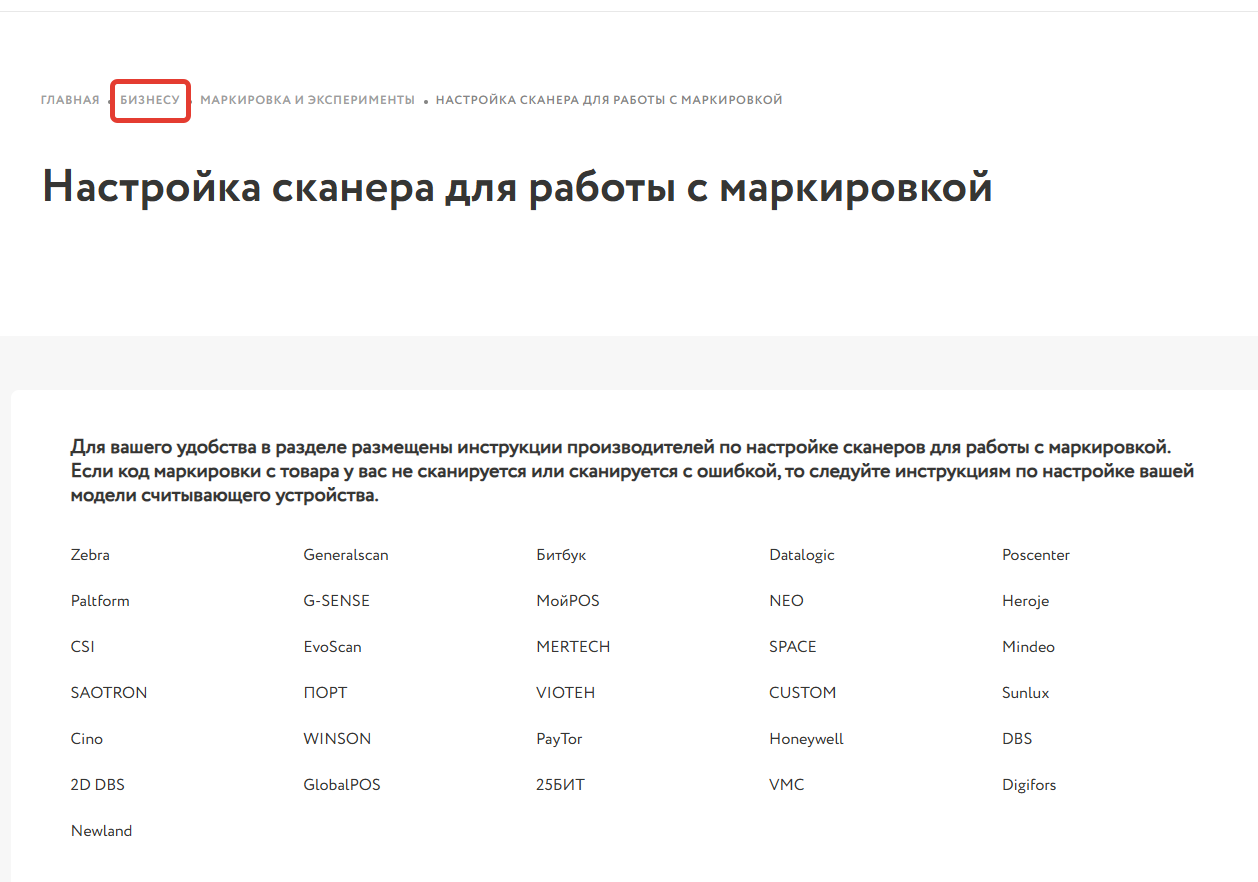Select the DBS link in last column
Viewport: 1258px width, 882px height.
1017,739
